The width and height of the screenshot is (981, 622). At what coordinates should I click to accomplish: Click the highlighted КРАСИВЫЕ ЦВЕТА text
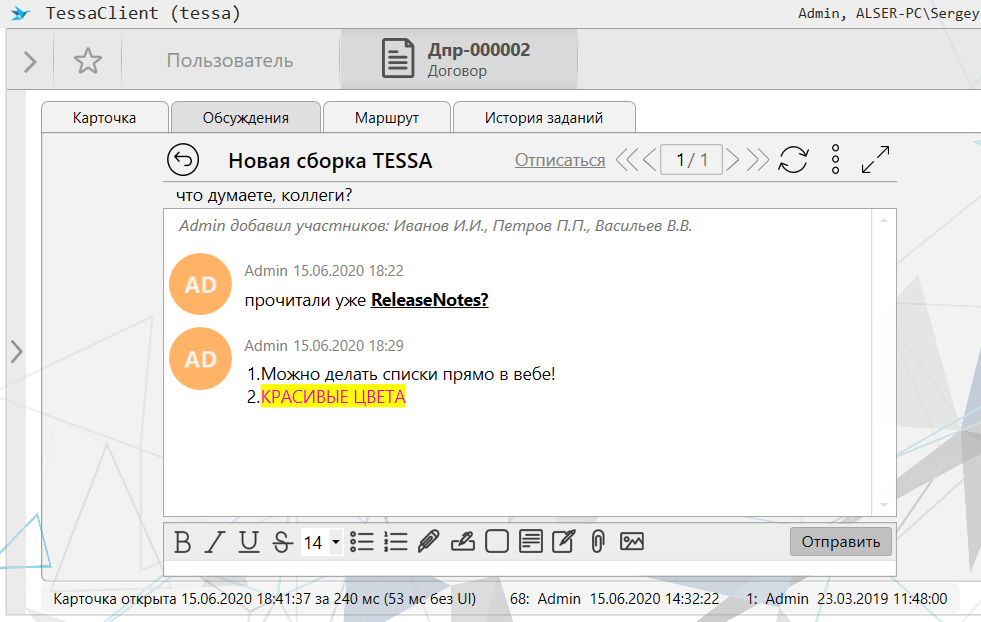(x=333, y=397)
